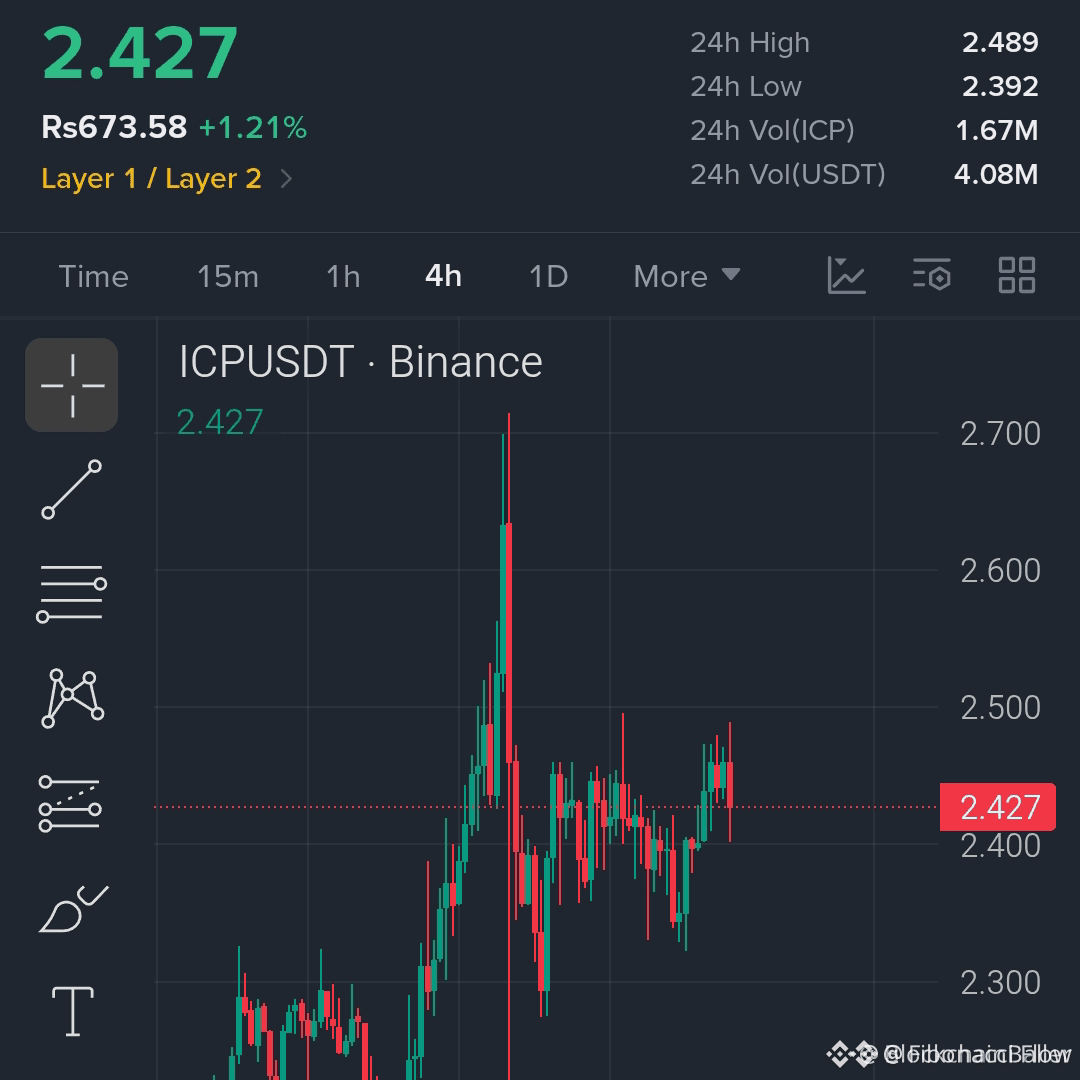Viewport: 1080px width, 1080px height.
Task: Click the green 2.427 under chart title
Action: [220, 422]
